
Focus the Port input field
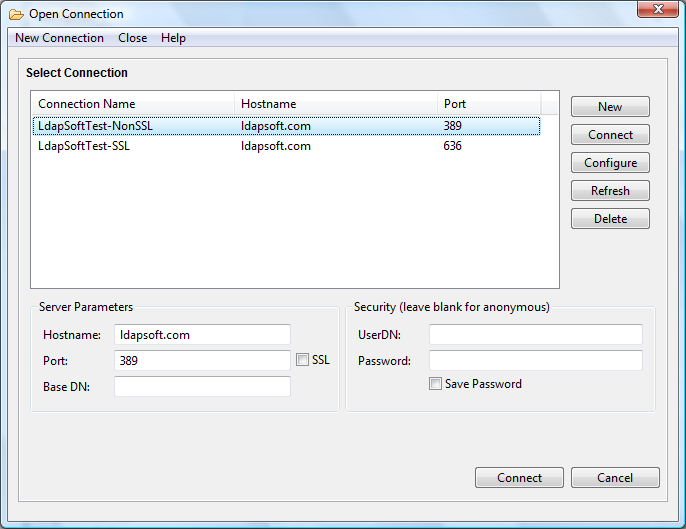pos(202,361)
